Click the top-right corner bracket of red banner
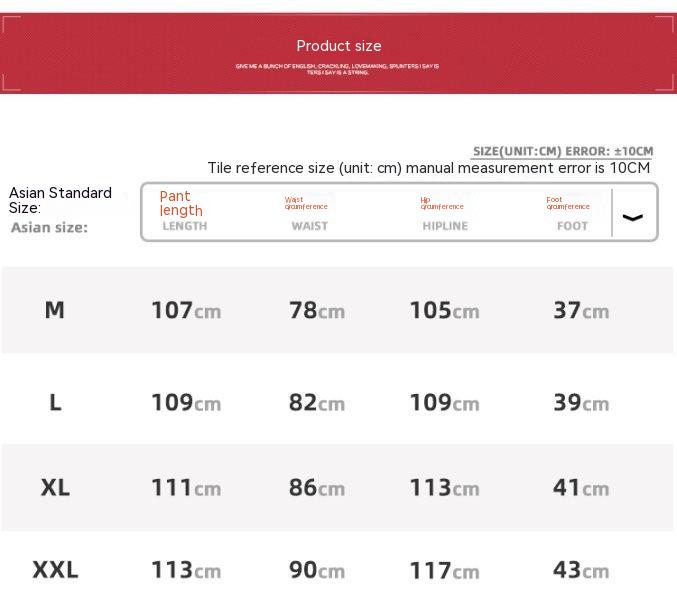 click(x=666, y=23)
